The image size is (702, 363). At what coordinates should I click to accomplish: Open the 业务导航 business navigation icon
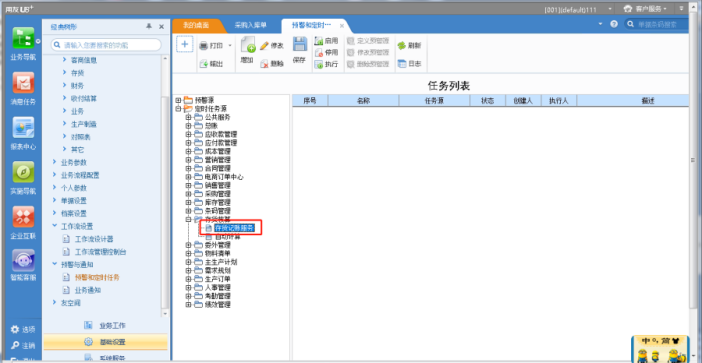(x=23, y=38)
